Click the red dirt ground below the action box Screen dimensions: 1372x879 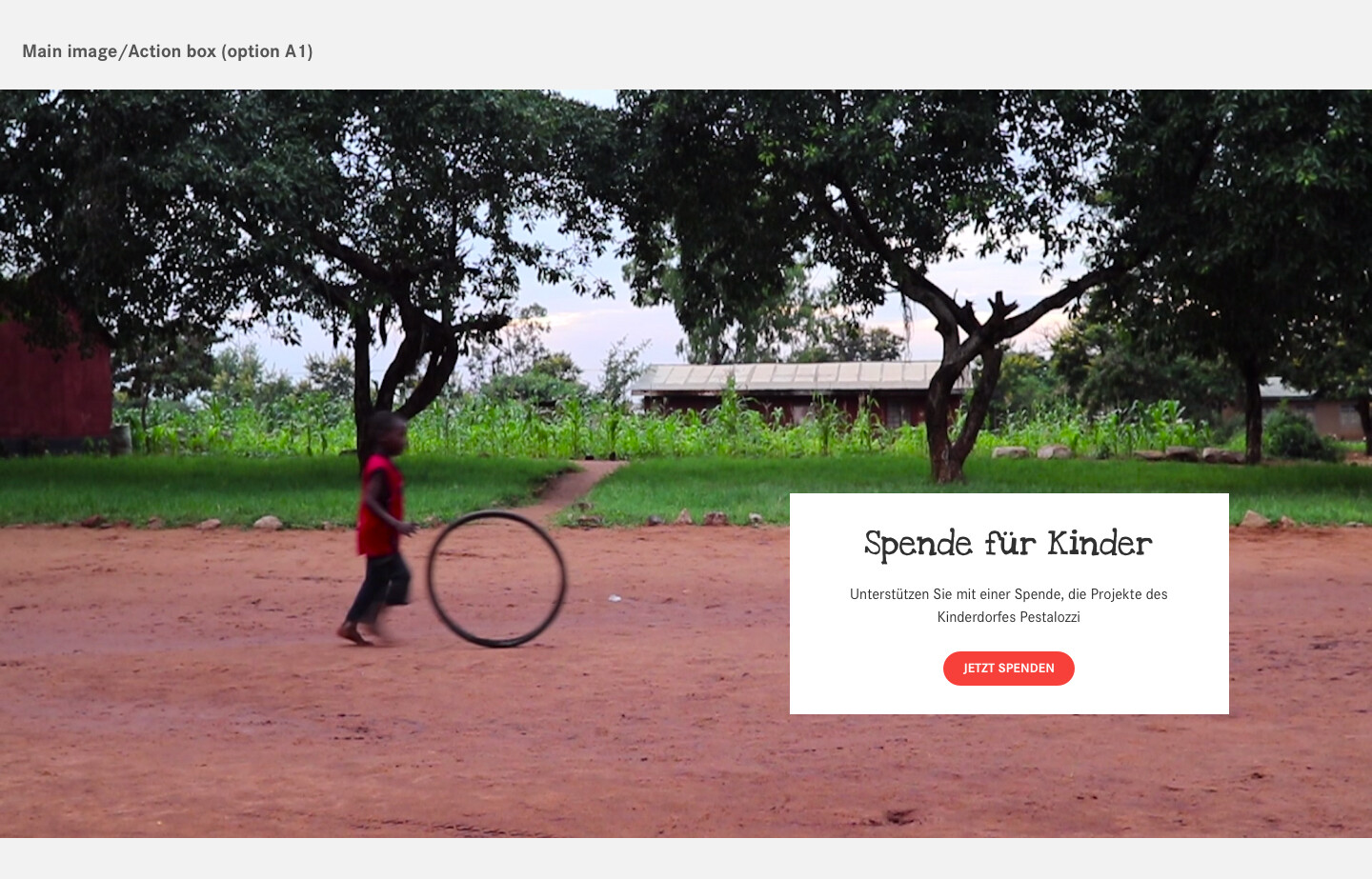pos(1010,771)
